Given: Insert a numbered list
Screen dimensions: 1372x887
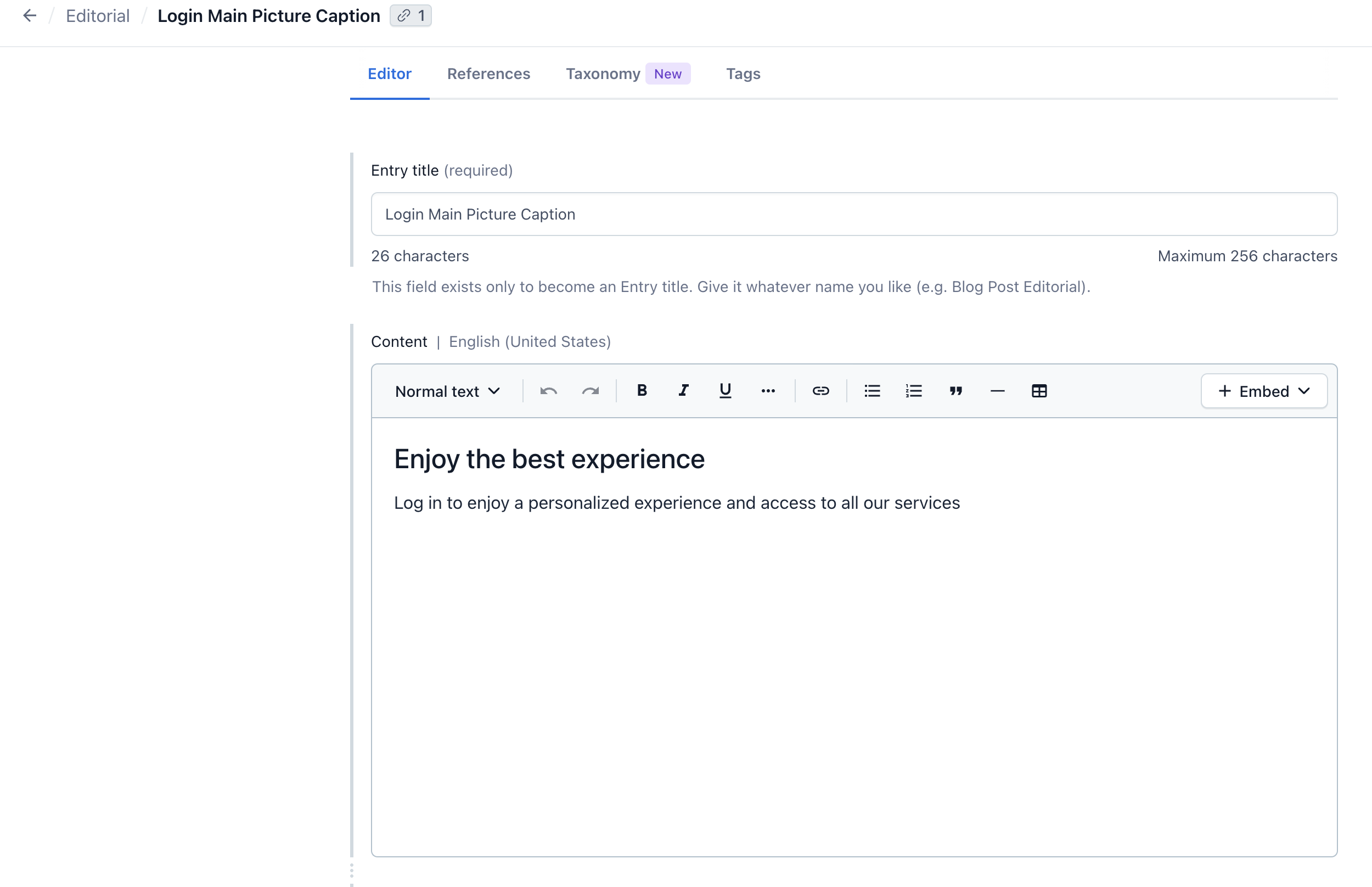Looking at the screenshot, I should (x=914, y=391).
